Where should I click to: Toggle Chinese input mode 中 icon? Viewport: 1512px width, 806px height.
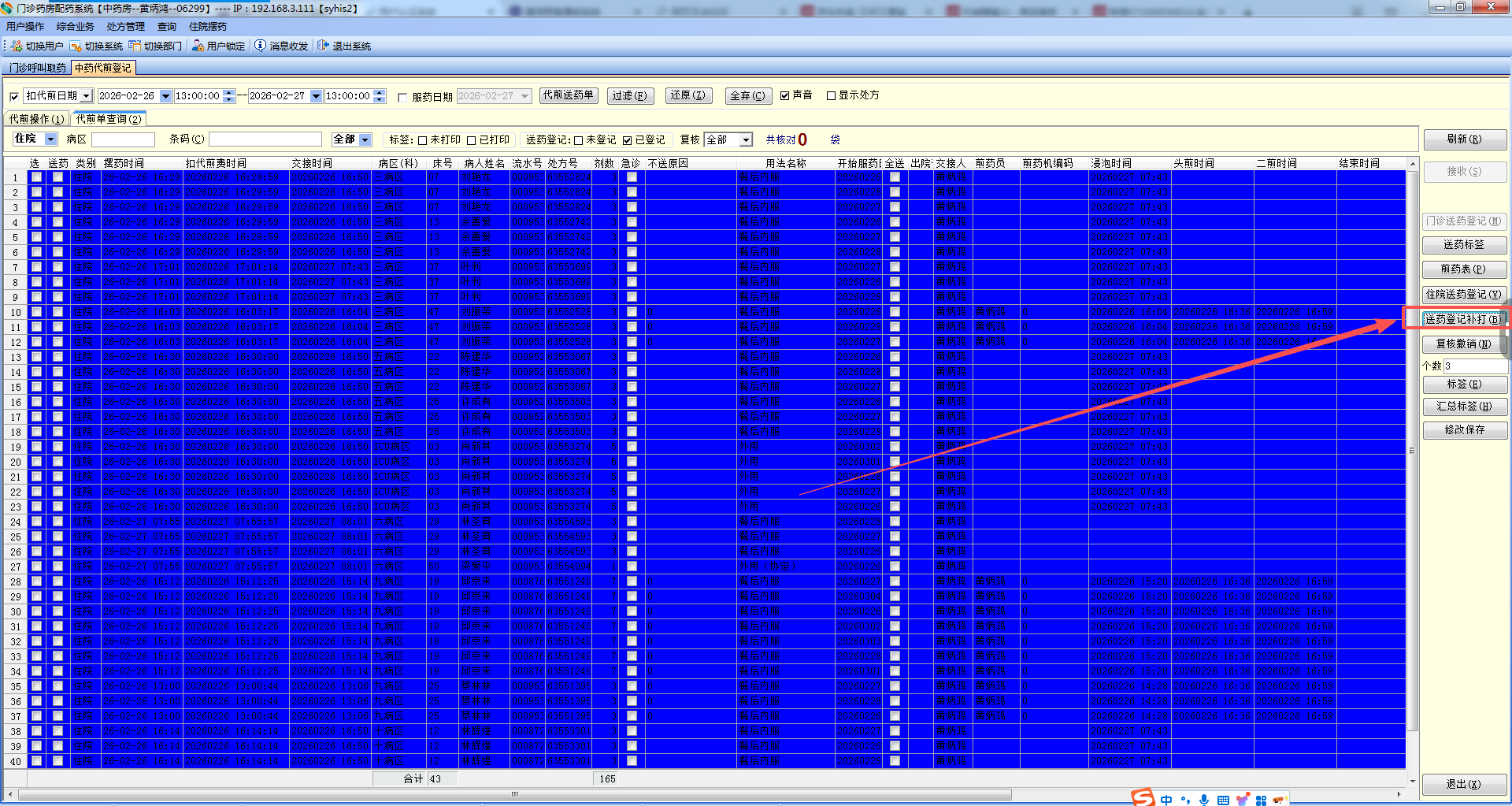coord(1166,800)
